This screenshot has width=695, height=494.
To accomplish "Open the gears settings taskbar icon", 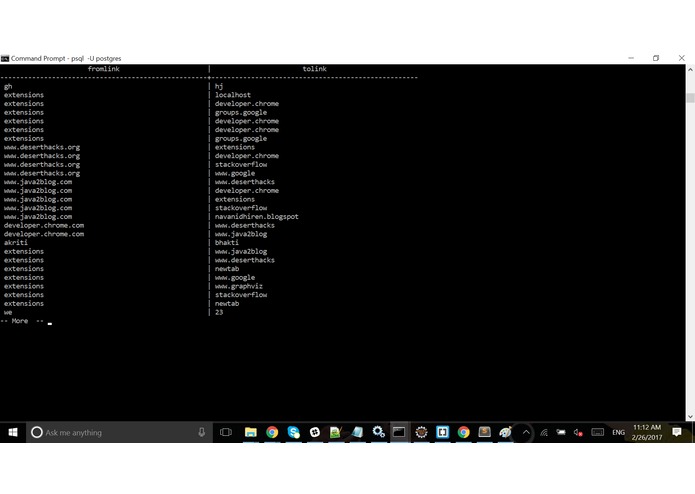I will (378, 432).
